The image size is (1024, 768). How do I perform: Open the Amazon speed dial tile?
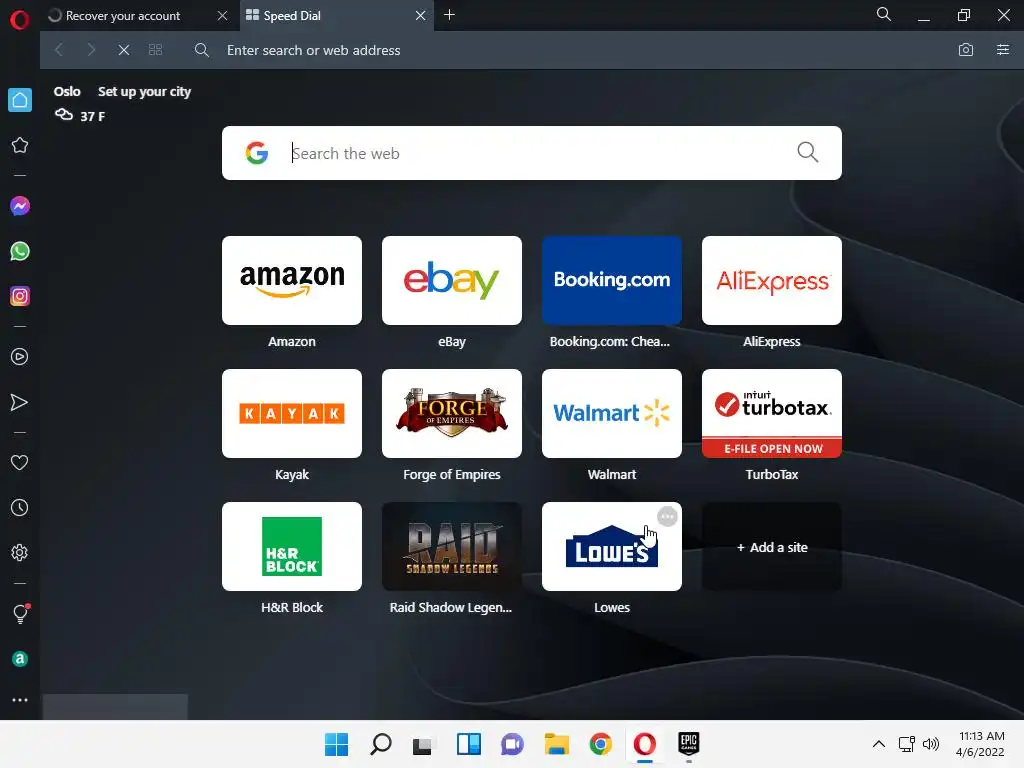pos(292,280)
